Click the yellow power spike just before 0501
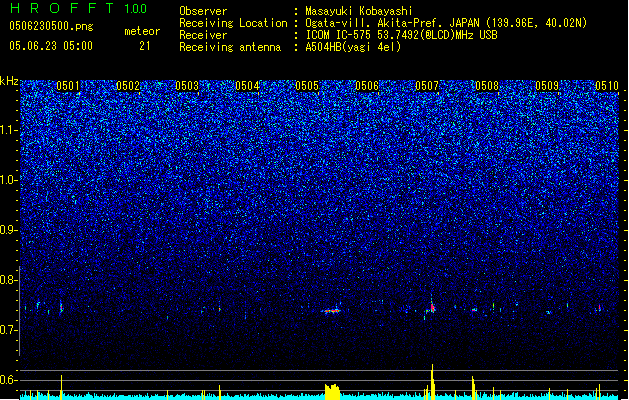The image size is (629, 400). (61, 387)
